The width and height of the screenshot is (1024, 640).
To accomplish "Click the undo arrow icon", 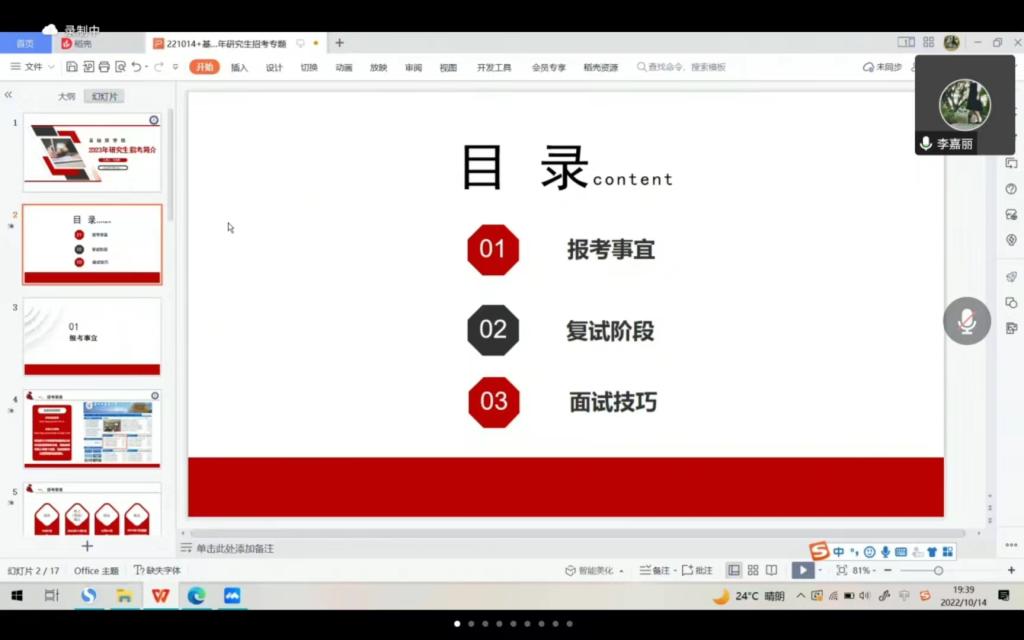I will 136,67.
